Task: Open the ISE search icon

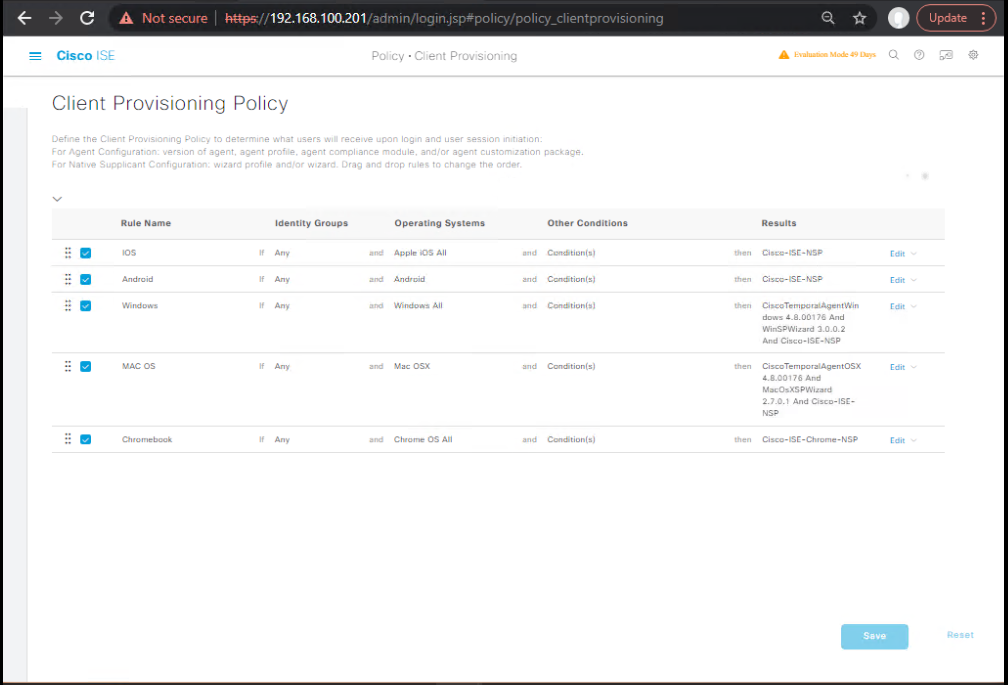Action: 894,55
